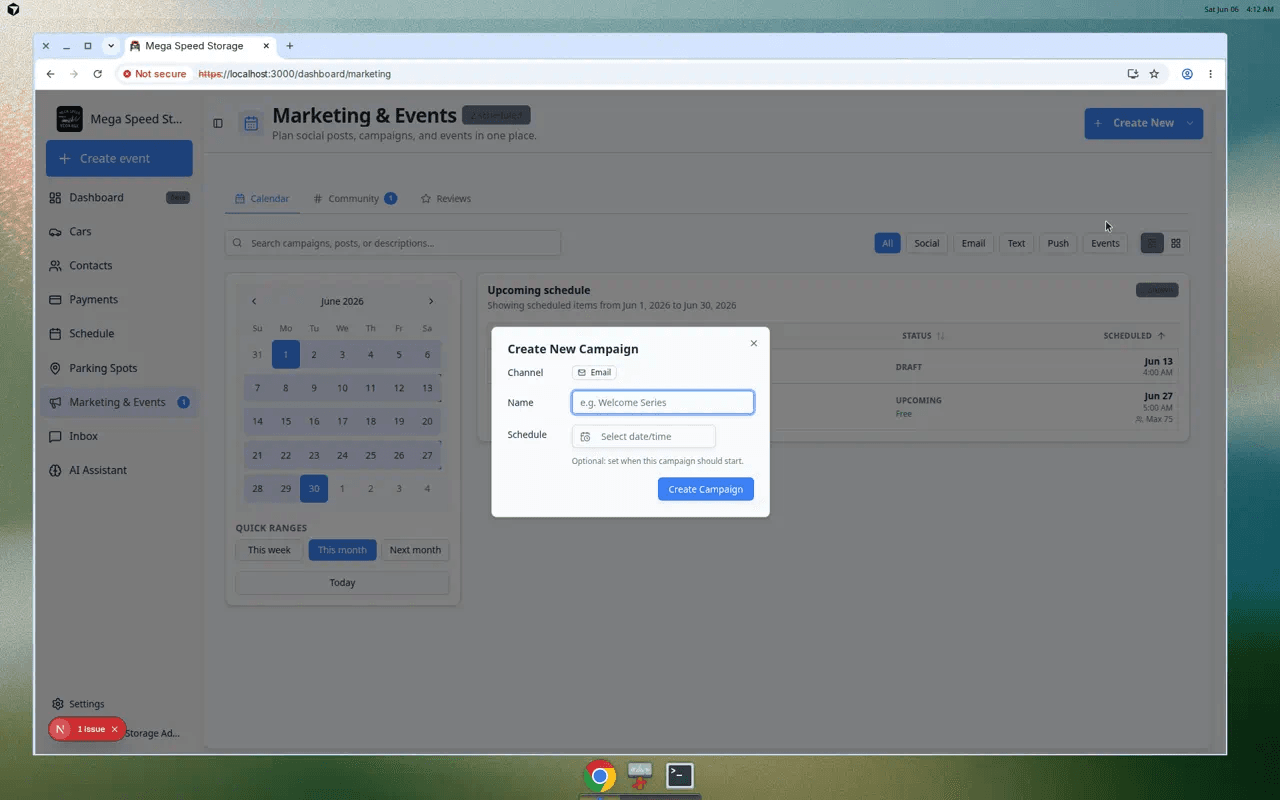1280x800 pixels.
Task: Click the Parking Spots pin icon
Action: [x=56, y=368]
